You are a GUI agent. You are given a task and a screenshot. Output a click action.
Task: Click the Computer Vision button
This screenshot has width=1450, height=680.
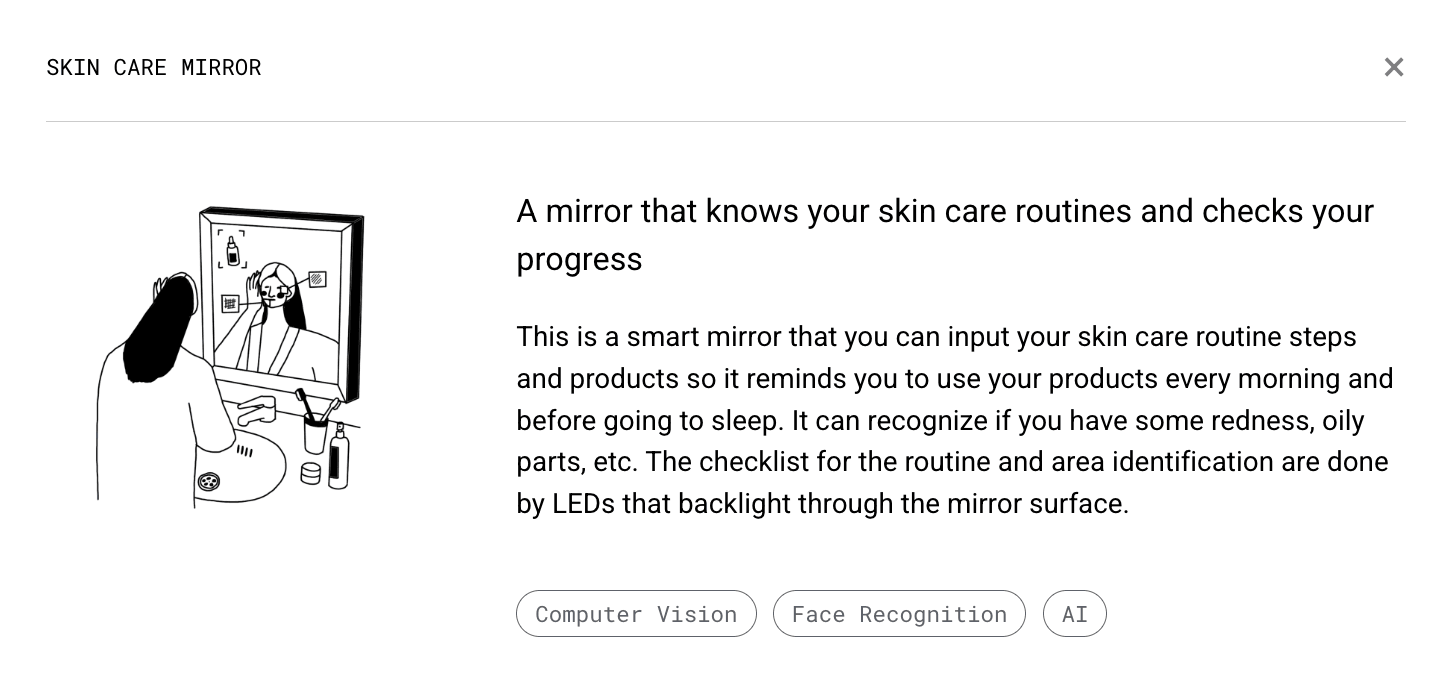[636, 613]
